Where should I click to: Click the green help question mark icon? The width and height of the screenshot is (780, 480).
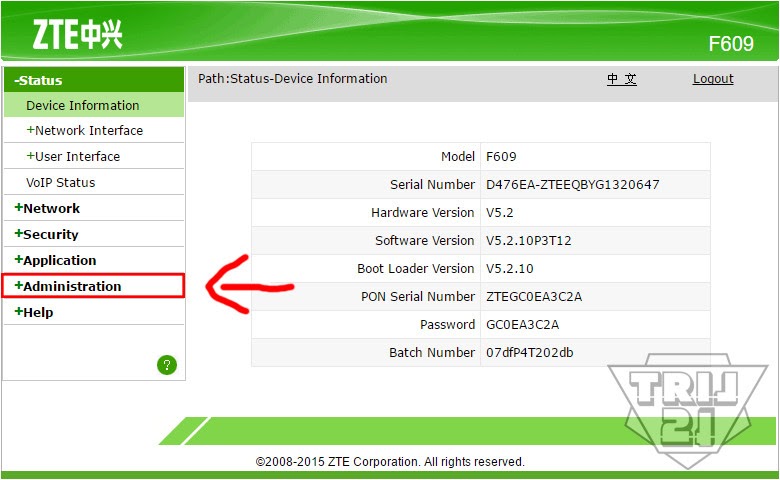pyautogui.click(x=167, y=365)
